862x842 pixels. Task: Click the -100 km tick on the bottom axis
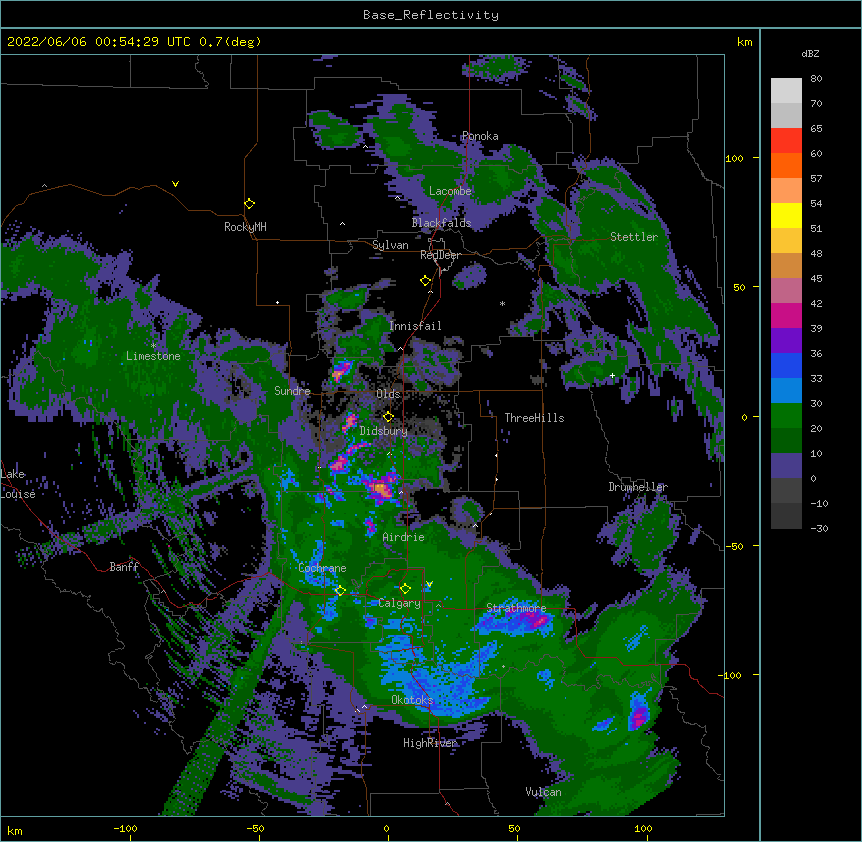tap(125, 828)
